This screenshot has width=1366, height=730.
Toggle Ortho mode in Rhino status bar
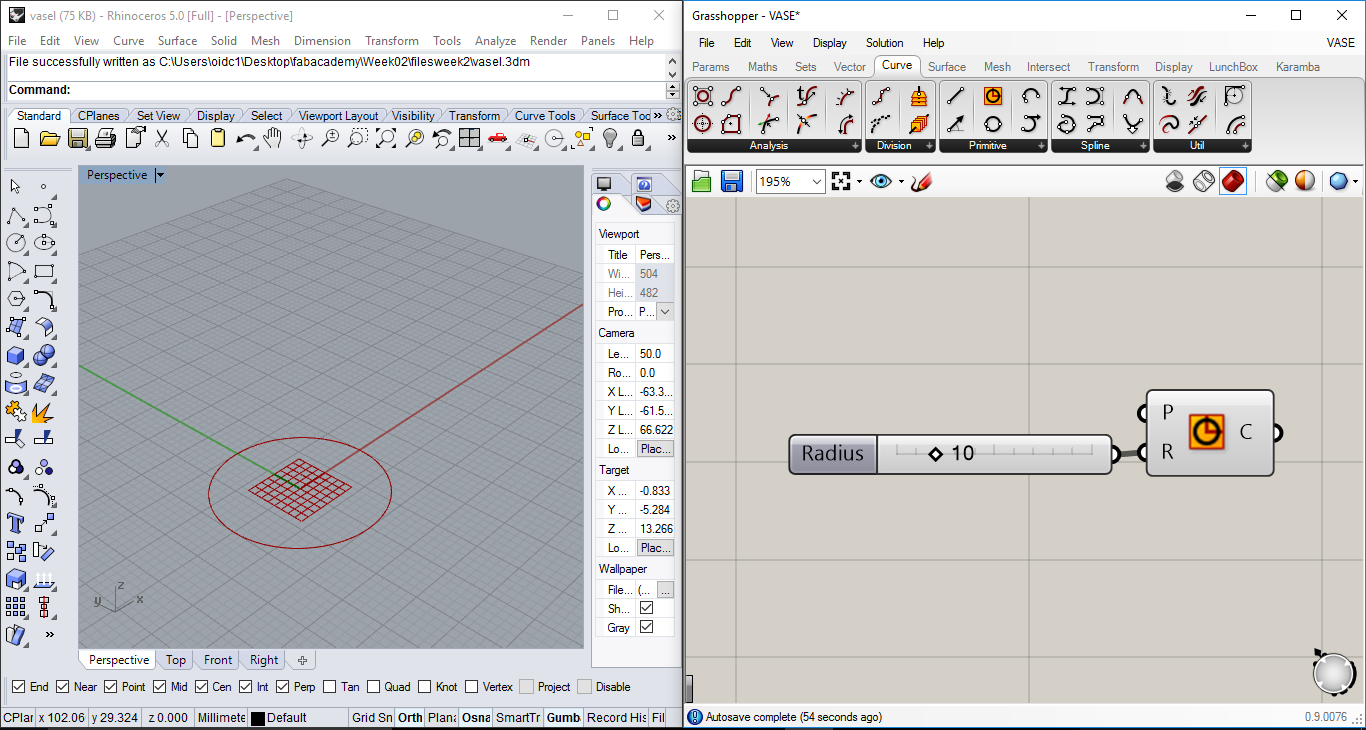[410, 717]
